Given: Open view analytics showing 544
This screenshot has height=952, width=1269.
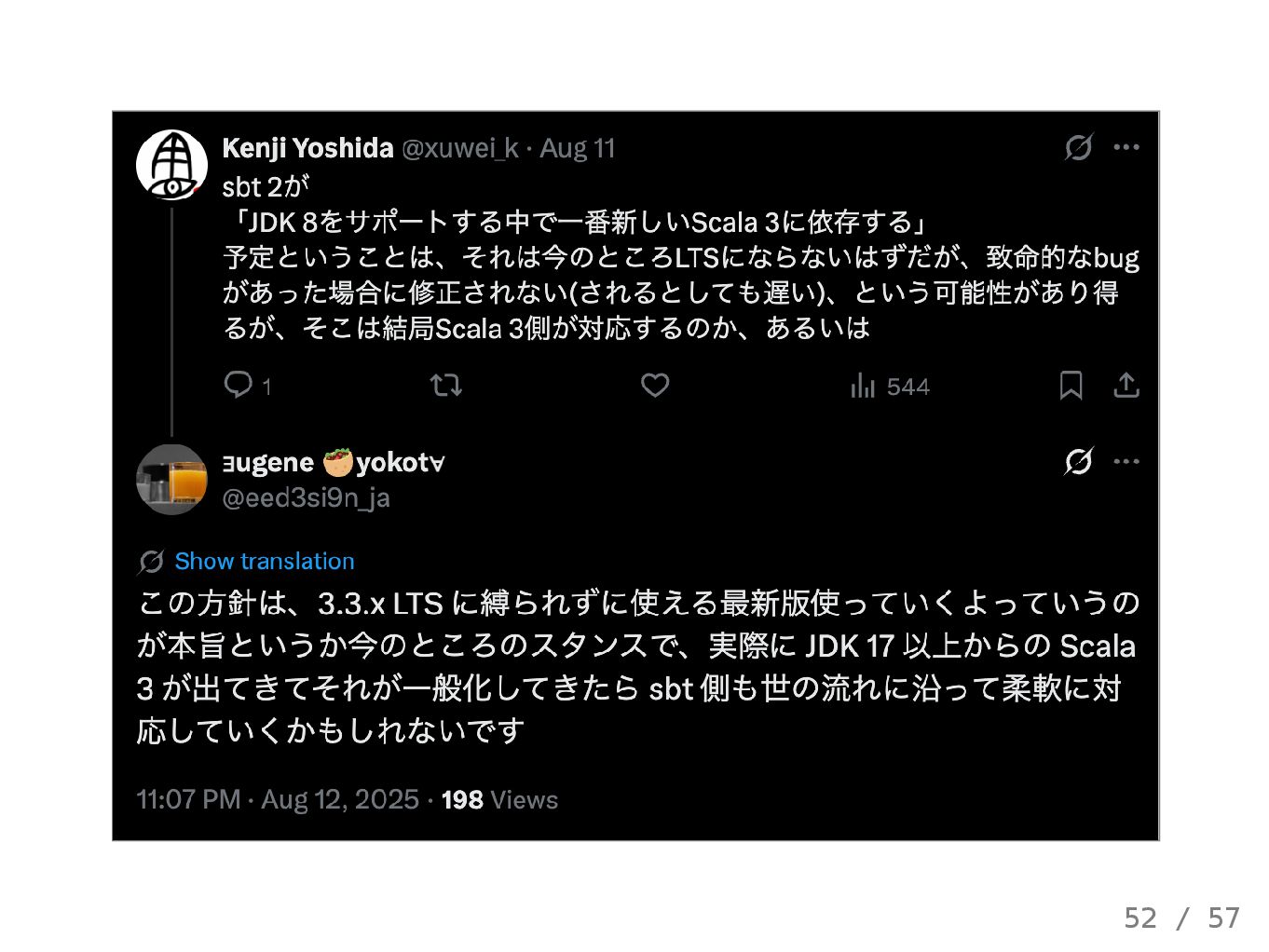Looking at the screenshot, I should click(890, 386).
